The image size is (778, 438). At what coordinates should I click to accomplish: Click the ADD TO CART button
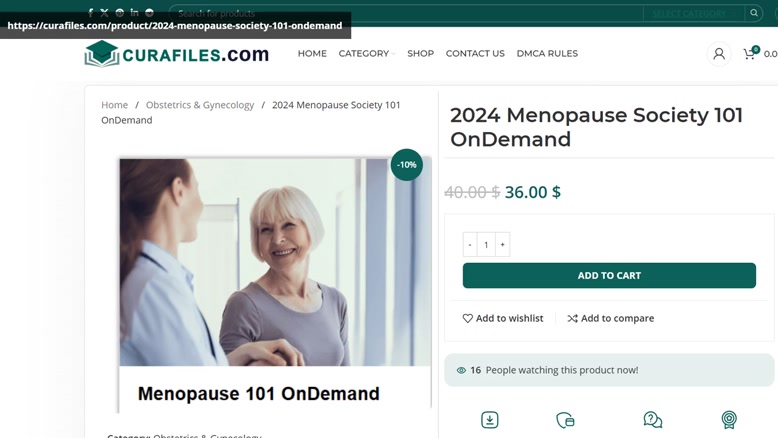click(x=609, y=275)
